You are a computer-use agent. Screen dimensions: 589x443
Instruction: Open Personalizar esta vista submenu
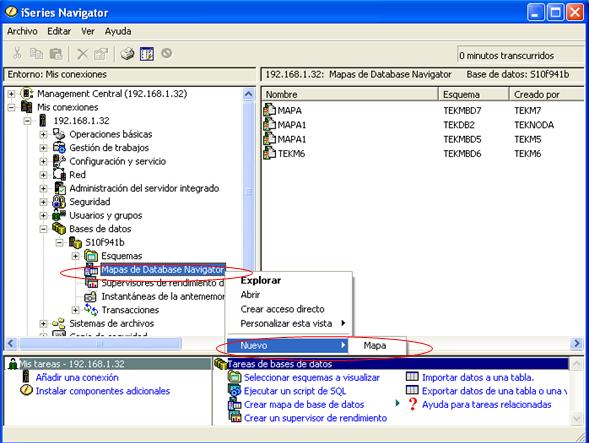[288, 323]
